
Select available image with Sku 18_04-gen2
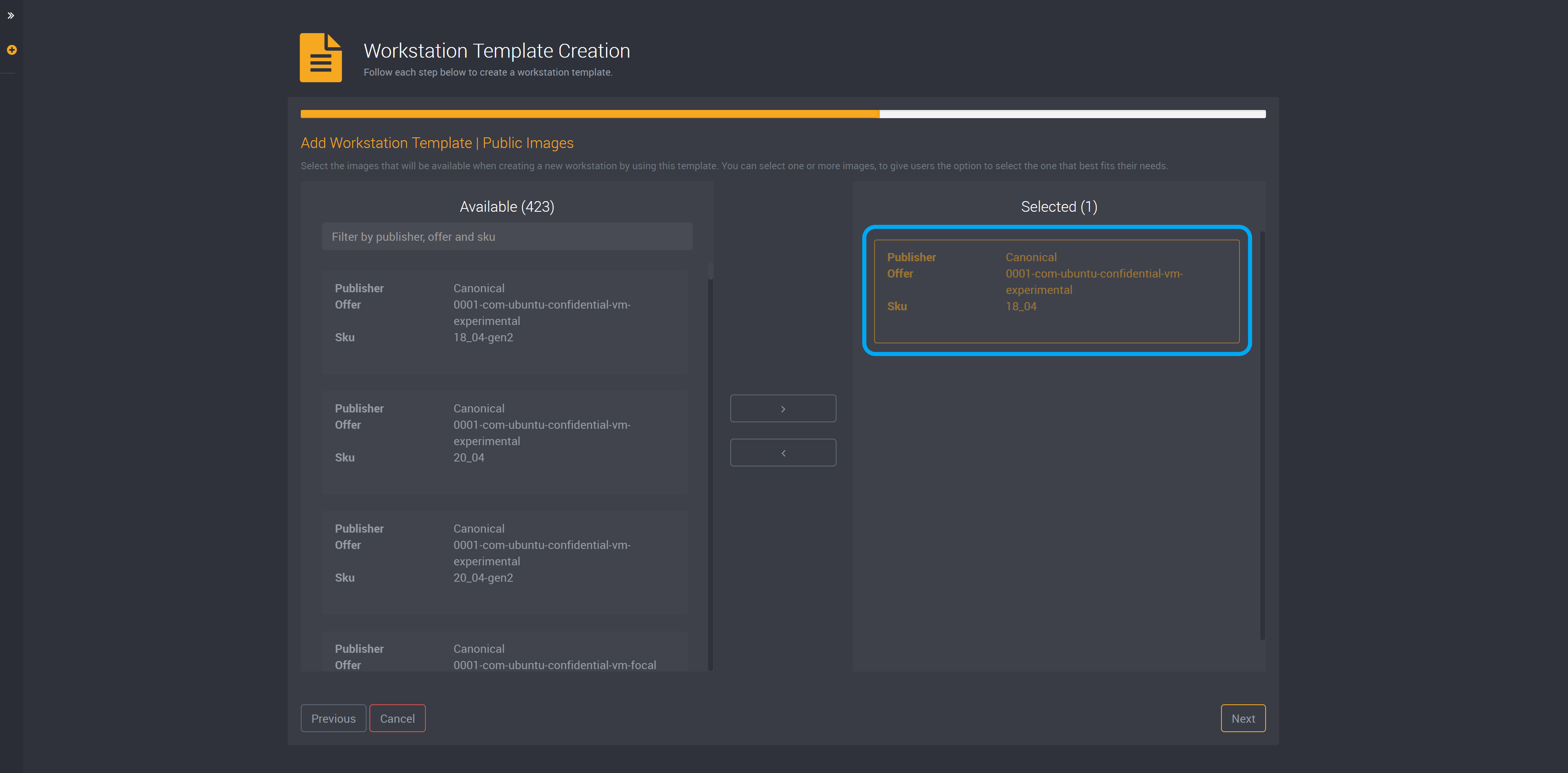[505, 322]
